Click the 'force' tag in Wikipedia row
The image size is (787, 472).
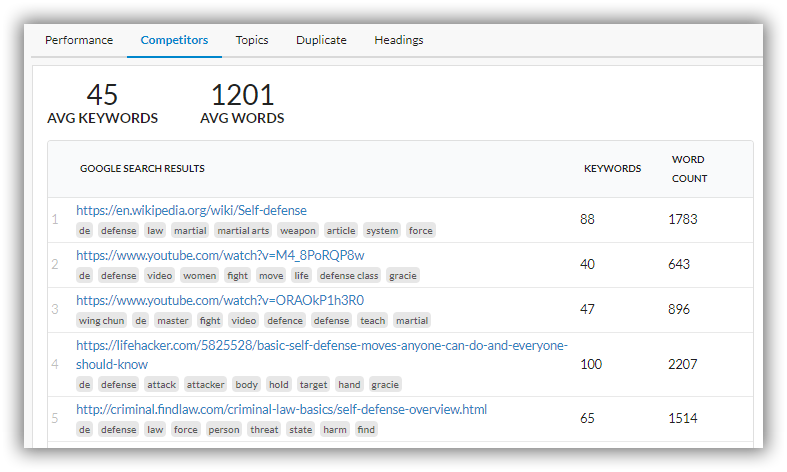[421, 230]
